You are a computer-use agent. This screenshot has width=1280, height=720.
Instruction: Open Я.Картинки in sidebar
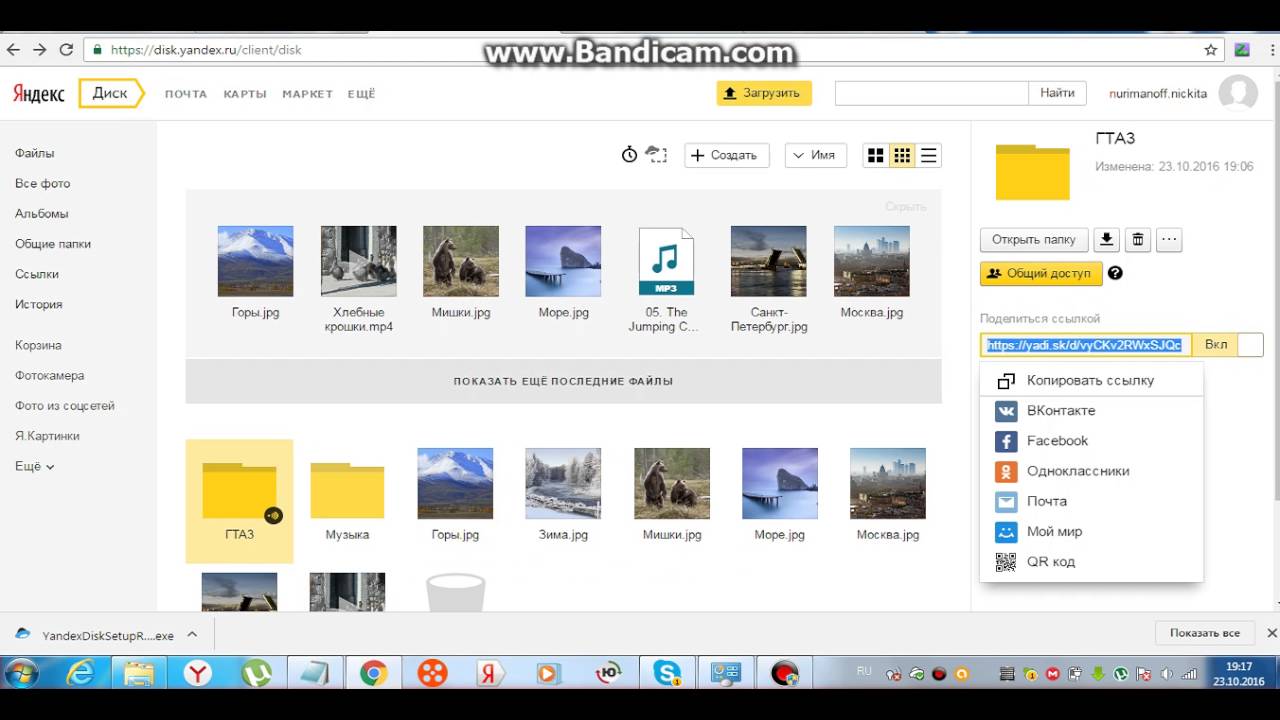click(47, 436)
